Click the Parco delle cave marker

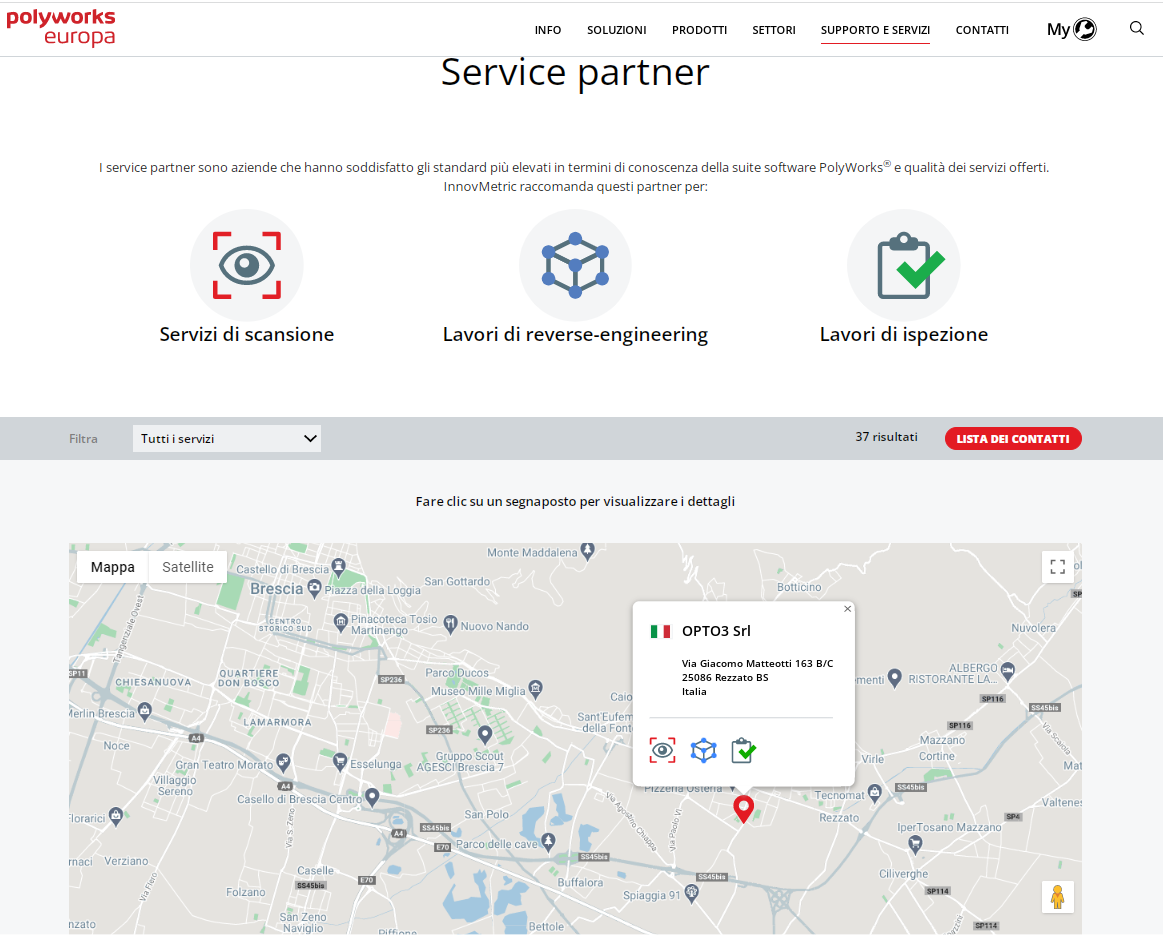[548, 842]
